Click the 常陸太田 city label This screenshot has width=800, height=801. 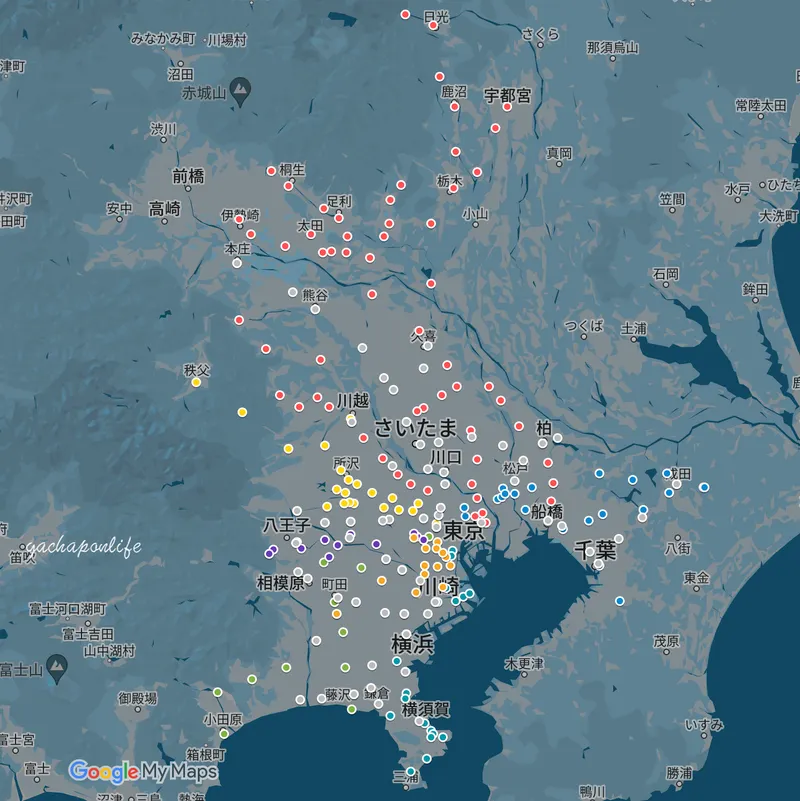pos(761,105)
